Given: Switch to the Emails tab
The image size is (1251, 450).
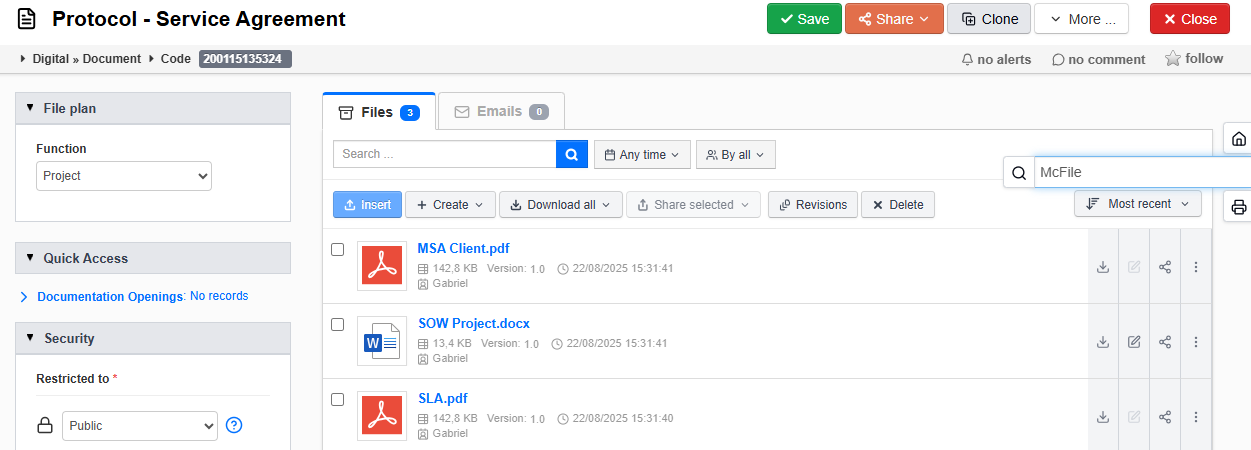Looking at the screenshot, I should pos(502,112).
